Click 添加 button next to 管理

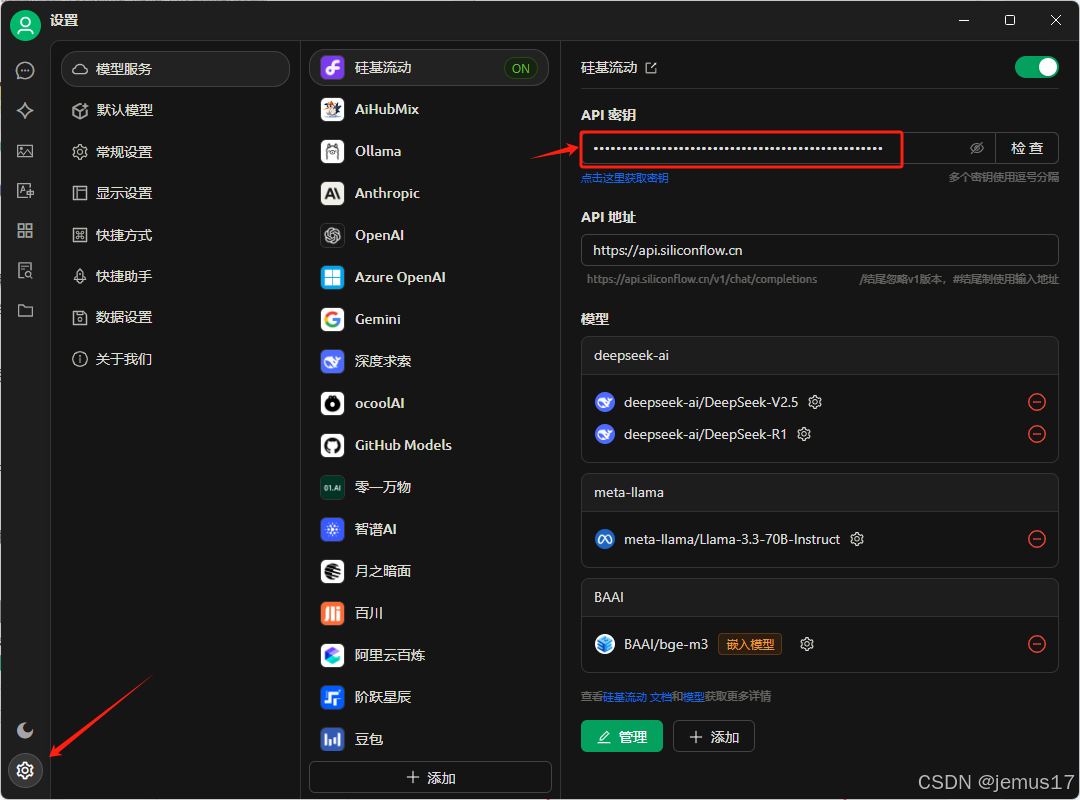coord(714,737)
